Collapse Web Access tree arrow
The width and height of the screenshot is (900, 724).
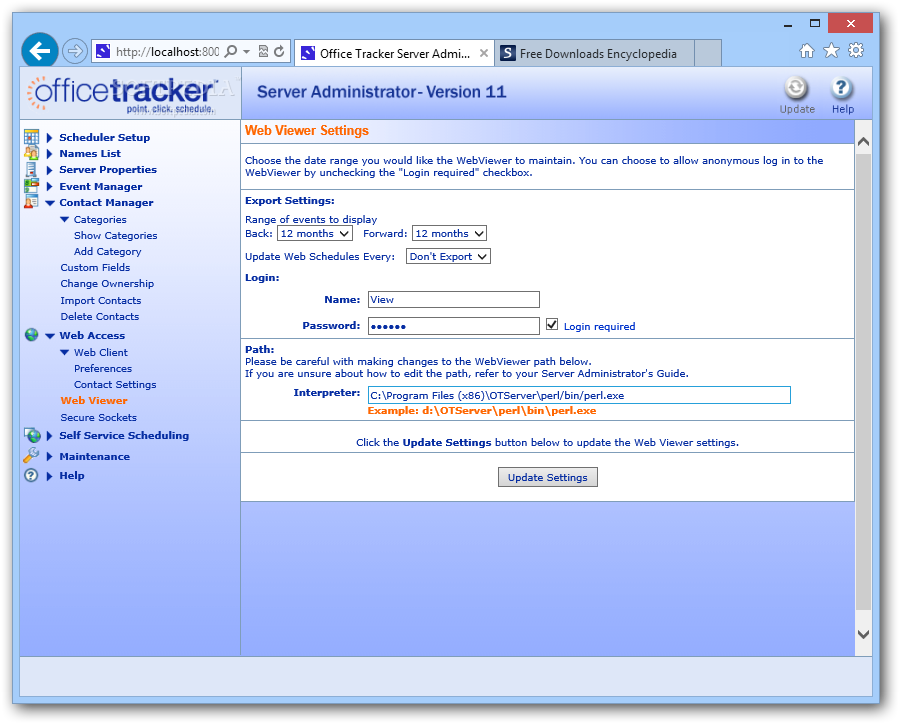[50, 336]
